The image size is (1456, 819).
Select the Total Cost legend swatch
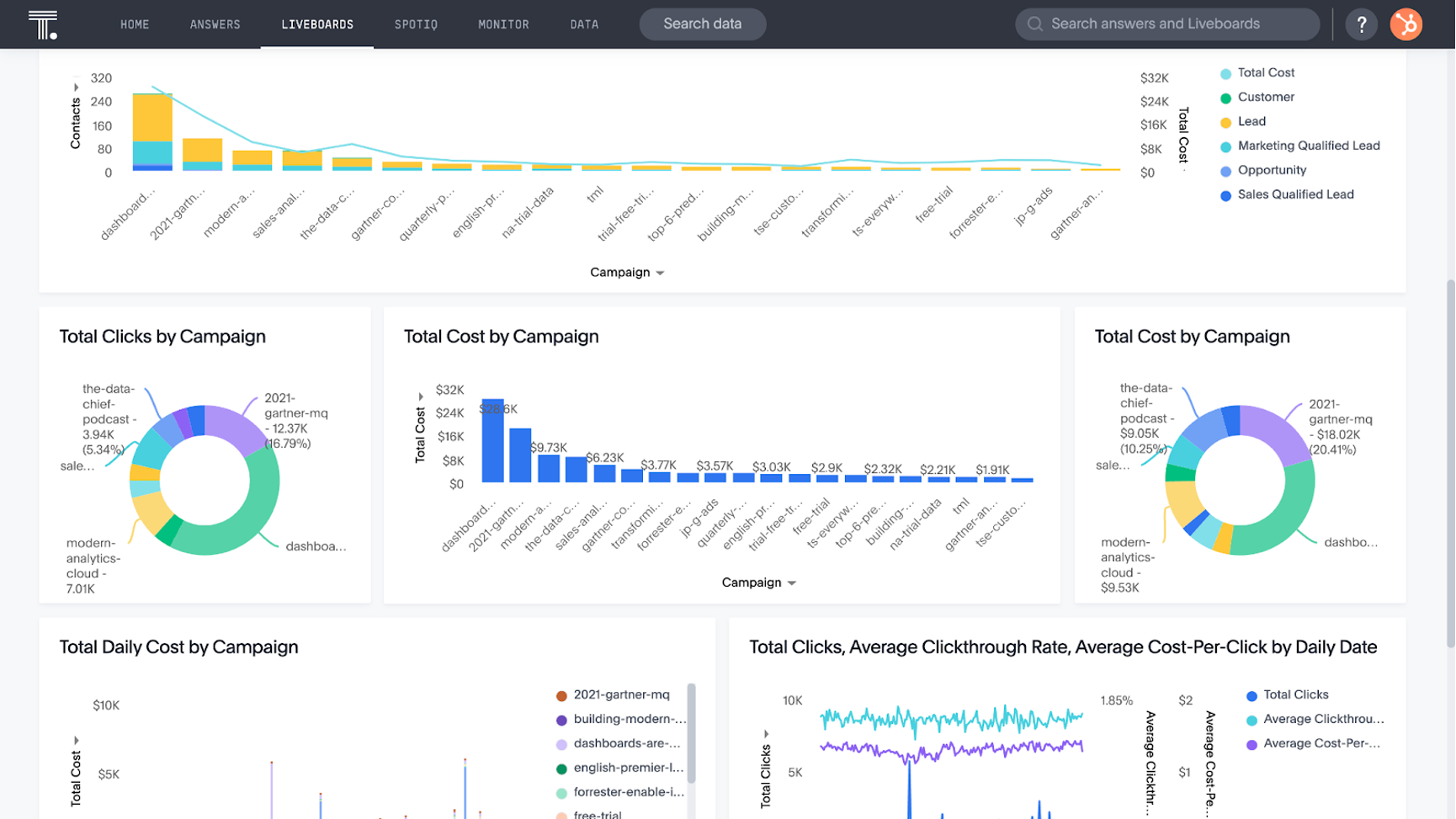(x=1225, y=73)
